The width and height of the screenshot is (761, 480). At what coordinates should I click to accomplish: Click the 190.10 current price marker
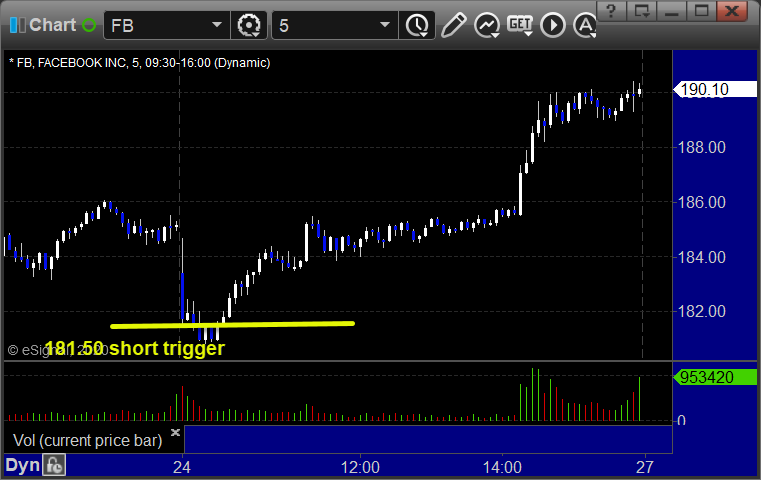click(715, 89)
